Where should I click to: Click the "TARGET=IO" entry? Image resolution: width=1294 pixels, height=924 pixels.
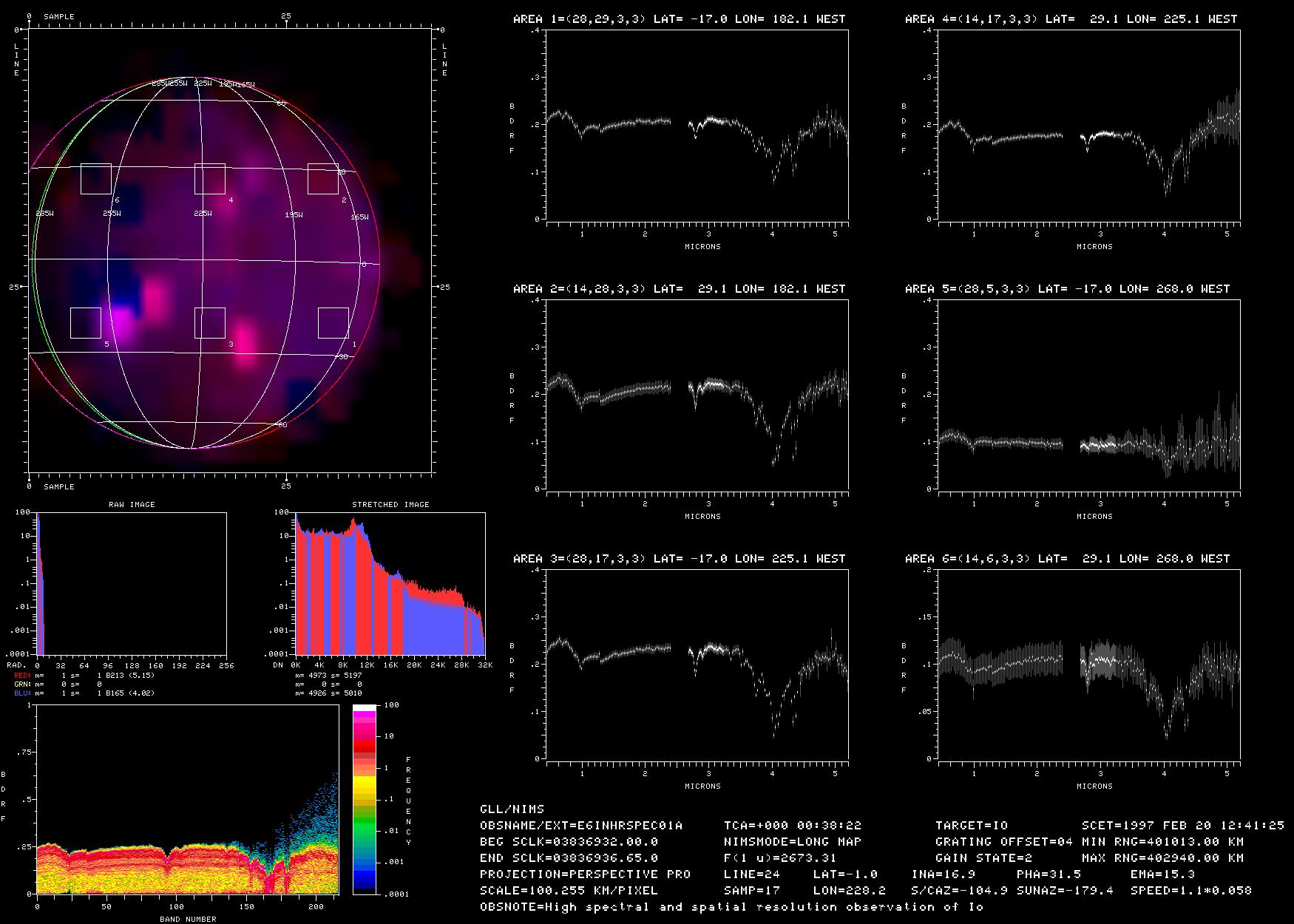tap(972, 826)
